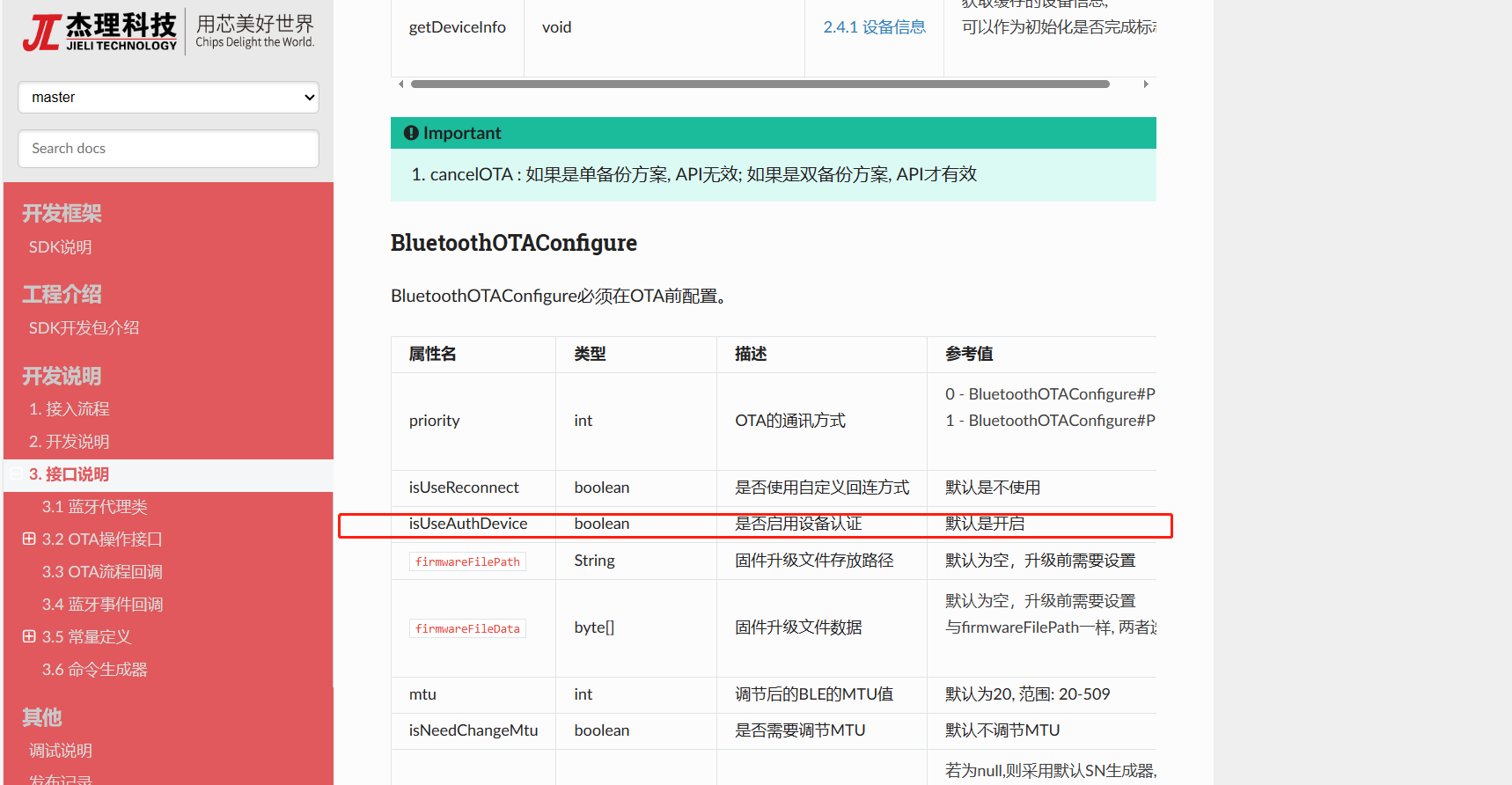Expand the 3.5 常量定义 plus icon

coord(29,636)
